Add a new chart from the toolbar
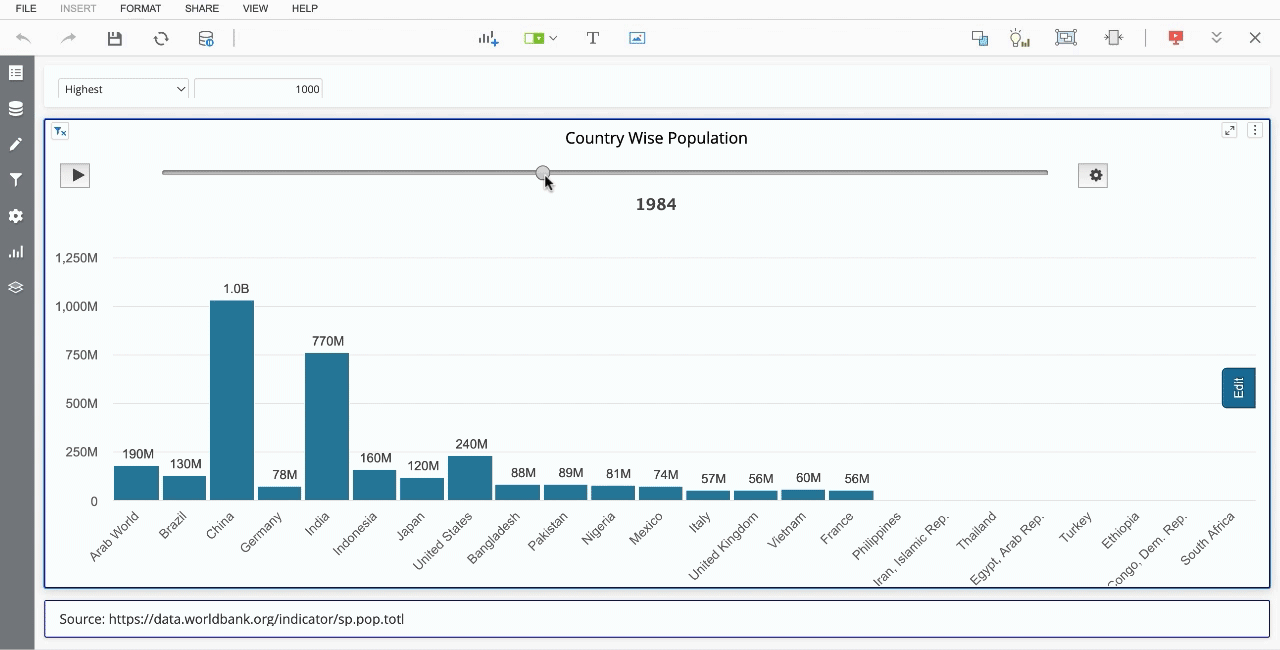 488,37
